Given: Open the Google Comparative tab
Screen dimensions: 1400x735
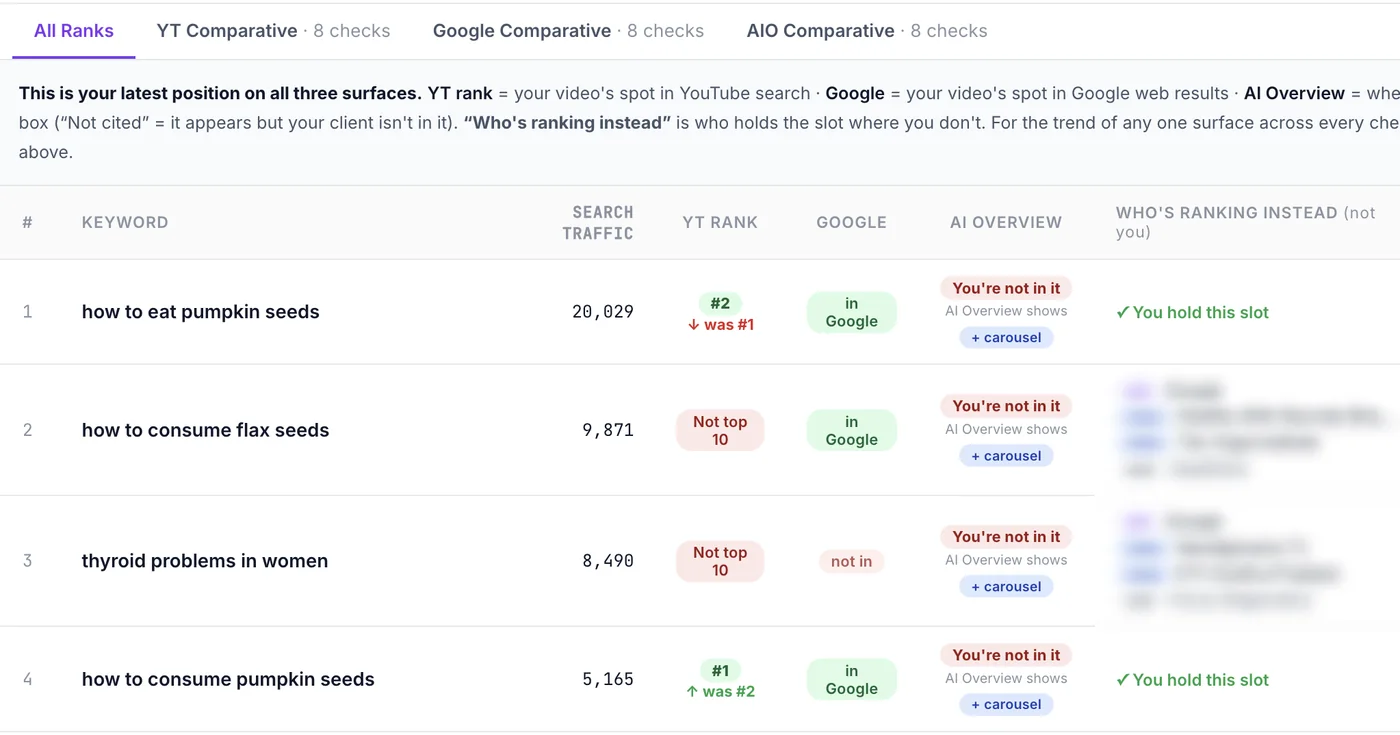Looking at the screenshot, I should pyautogui.click(x=568, y=31).
